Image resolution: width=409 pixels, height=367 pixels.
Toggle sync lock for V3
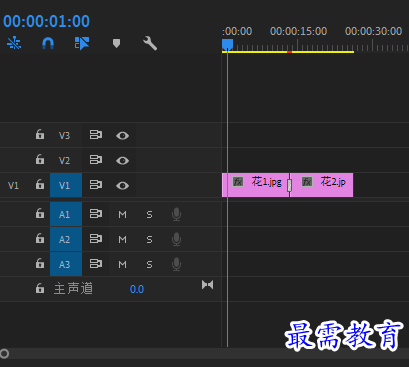(96, 135)
